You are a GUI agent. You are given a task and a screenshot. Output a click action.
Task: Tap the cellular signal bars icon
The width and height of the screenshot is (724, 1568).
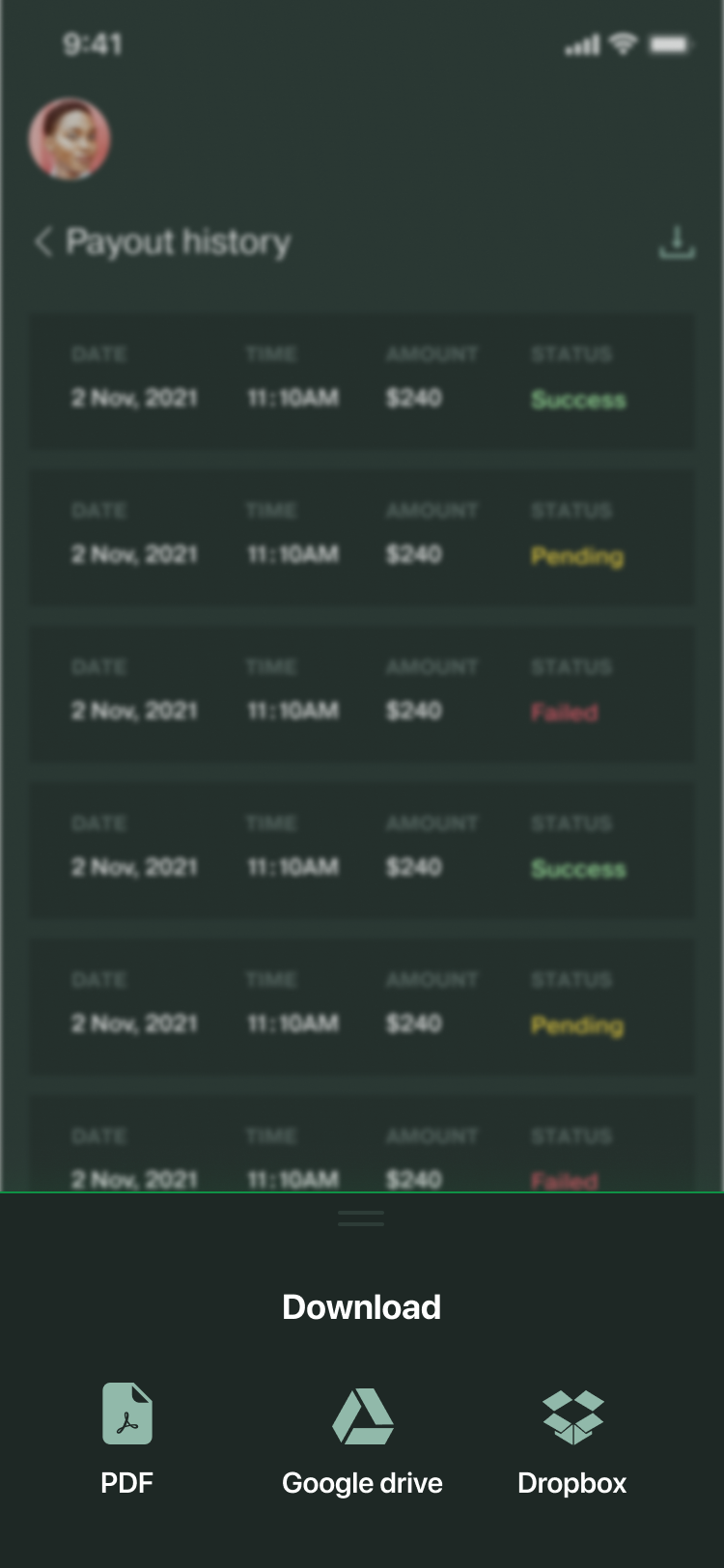click(582, 45)
